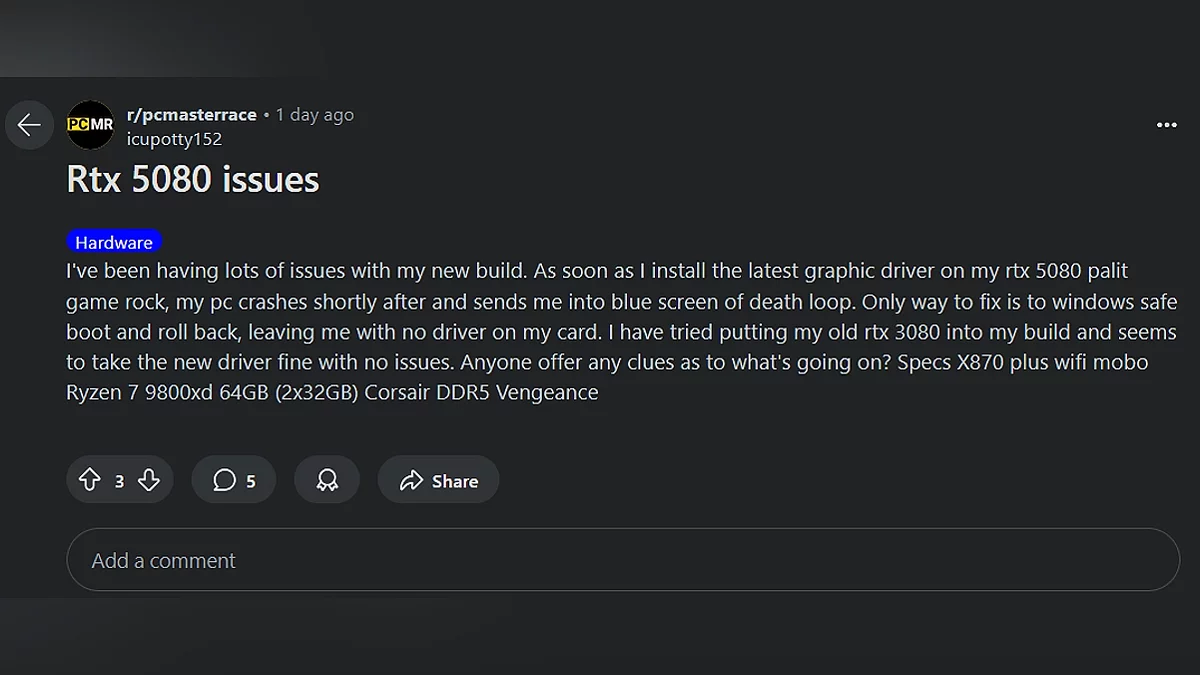This screenshot has height=675, width=1200.
Task: Click the share arrow icon
Action: click(411, 481)
